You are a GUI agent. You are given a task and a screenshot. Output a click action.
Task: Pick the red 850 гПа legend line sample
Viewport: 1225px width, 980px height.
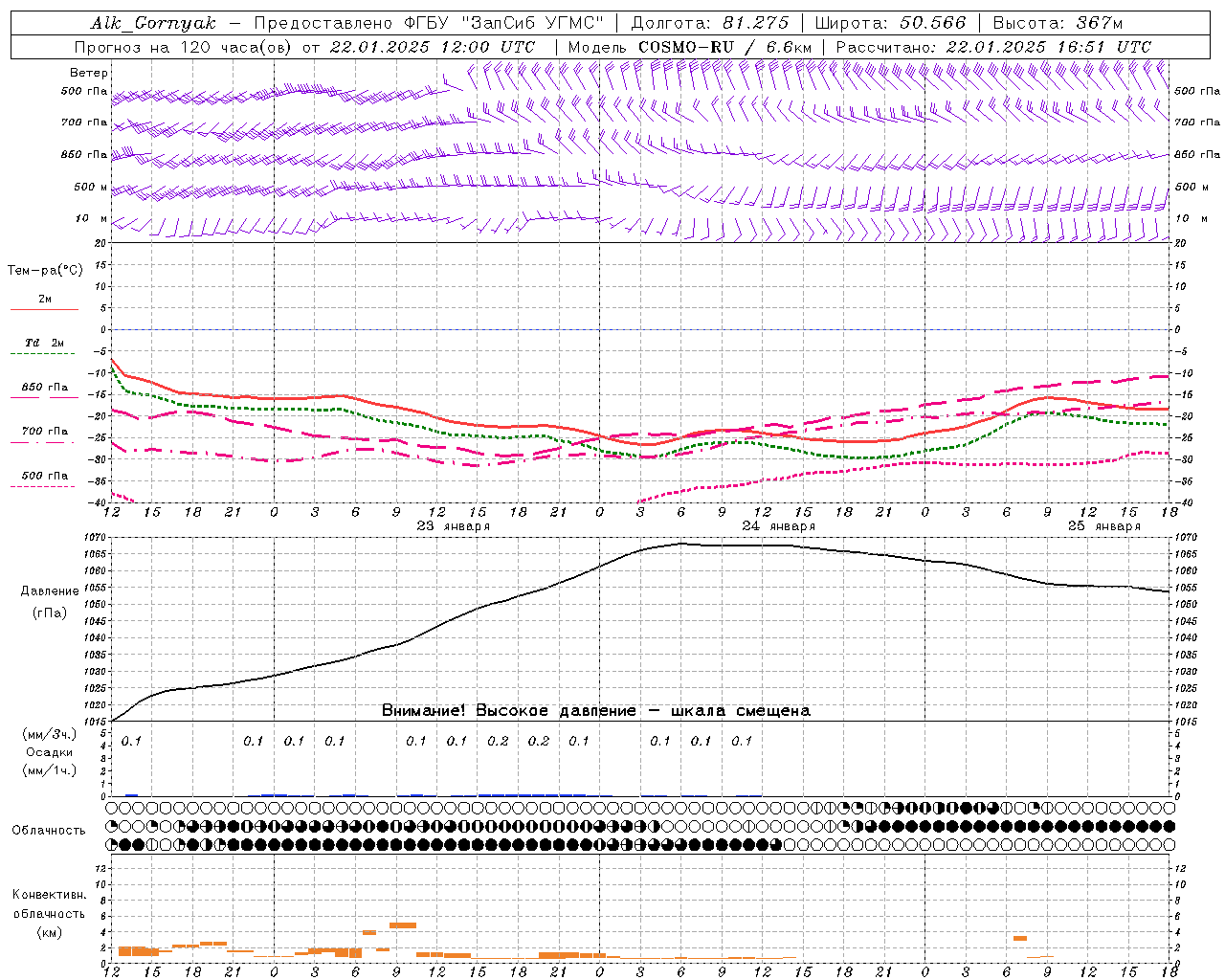44,397
